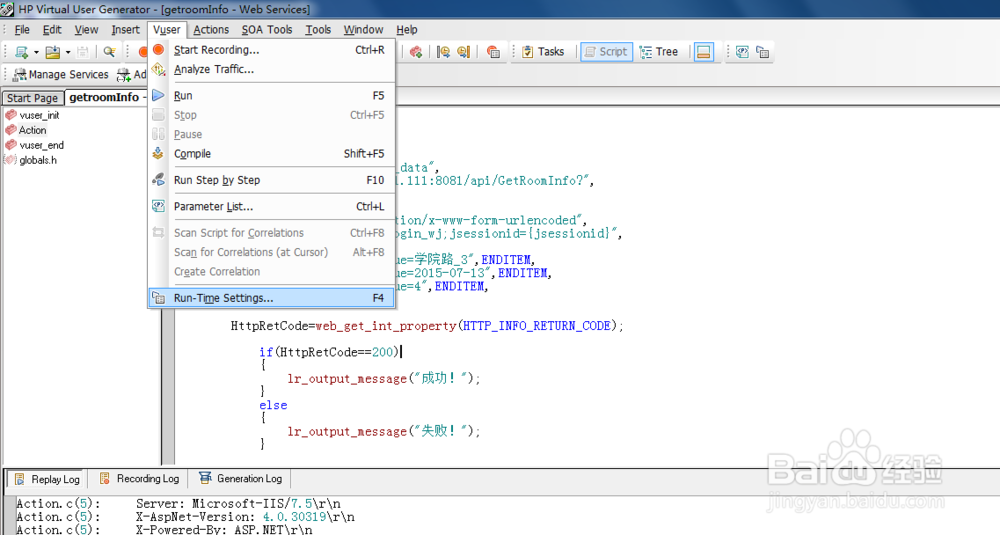Click the Find magnifier toolbar icon

(110, 52)
